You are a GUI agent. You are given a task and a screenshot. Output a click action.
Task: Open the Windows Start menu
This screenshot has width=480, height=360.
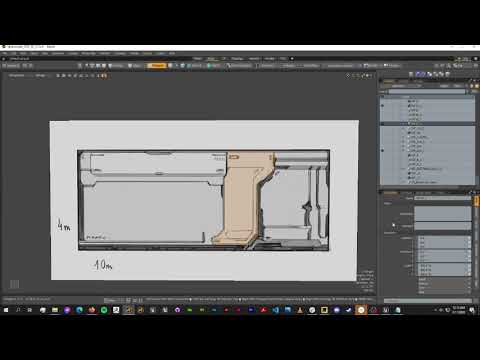[x=6, y=310]
